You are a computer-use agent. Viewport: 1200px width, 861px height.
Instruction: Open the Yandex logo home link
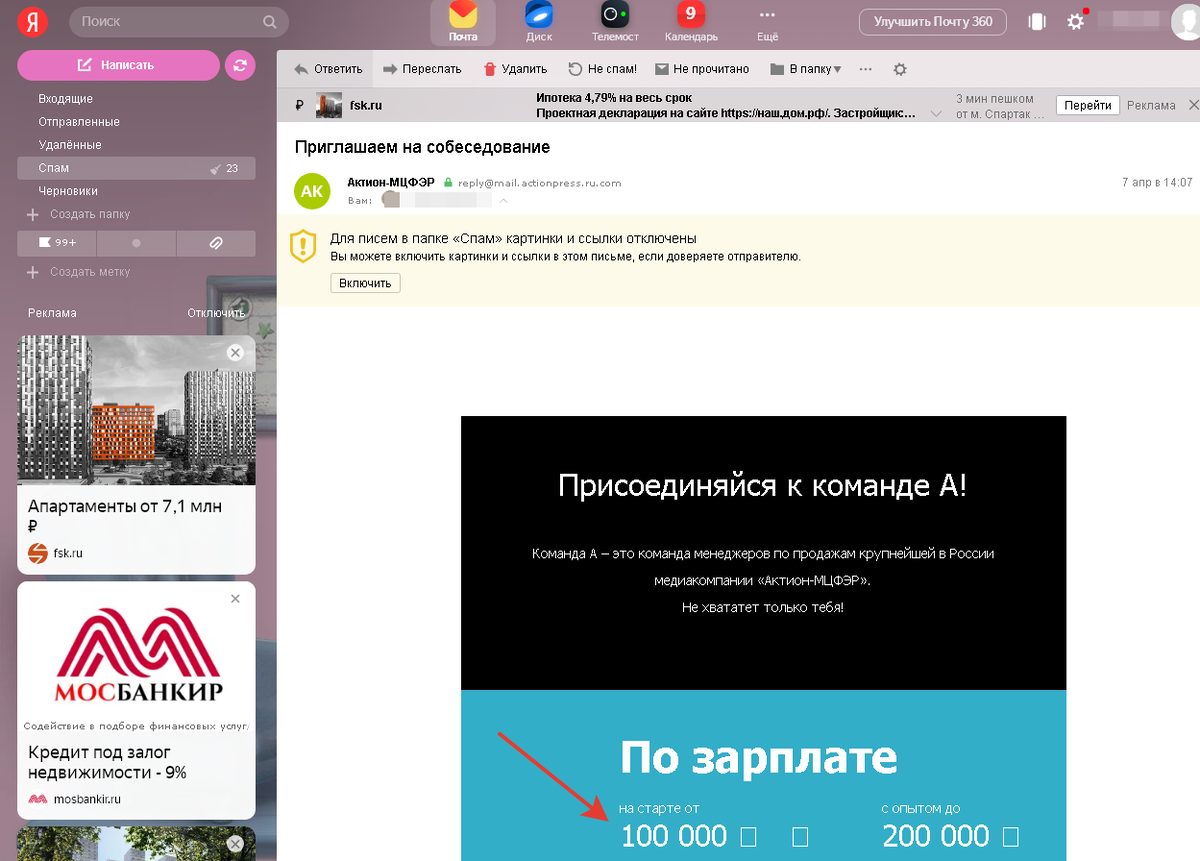tap(32, 21)
